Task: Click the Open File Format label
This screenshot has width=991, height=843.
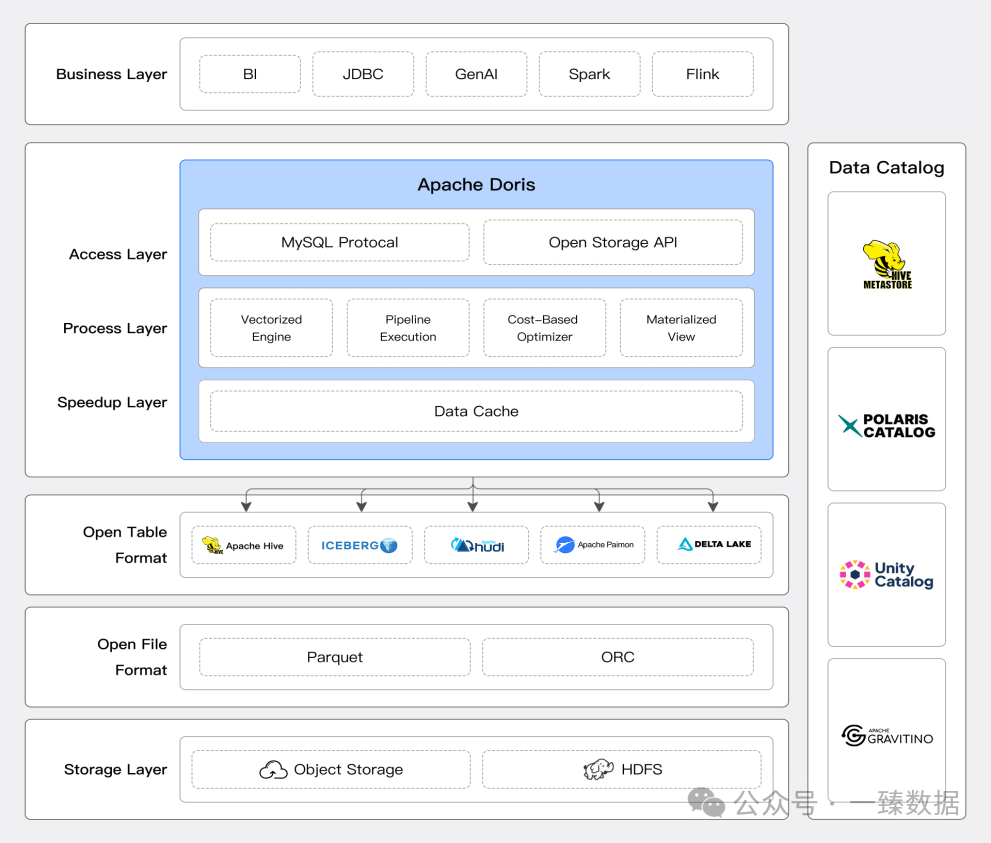Action: click(131, 657)
